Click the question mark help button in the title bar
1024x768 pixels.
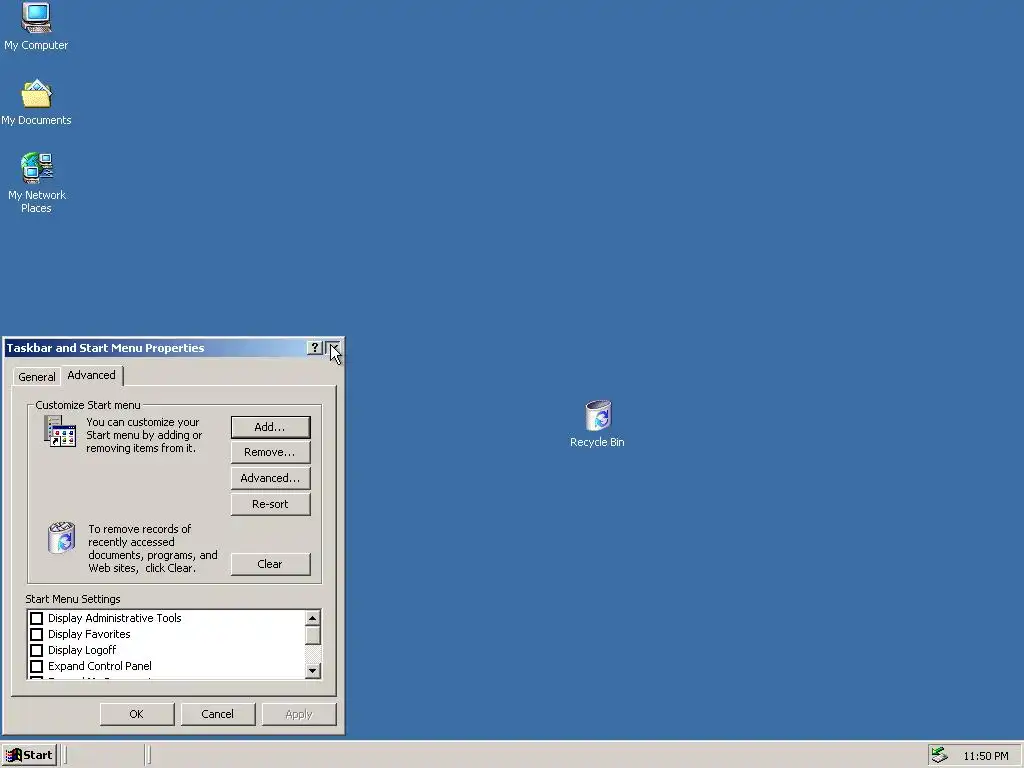point(314,348)
